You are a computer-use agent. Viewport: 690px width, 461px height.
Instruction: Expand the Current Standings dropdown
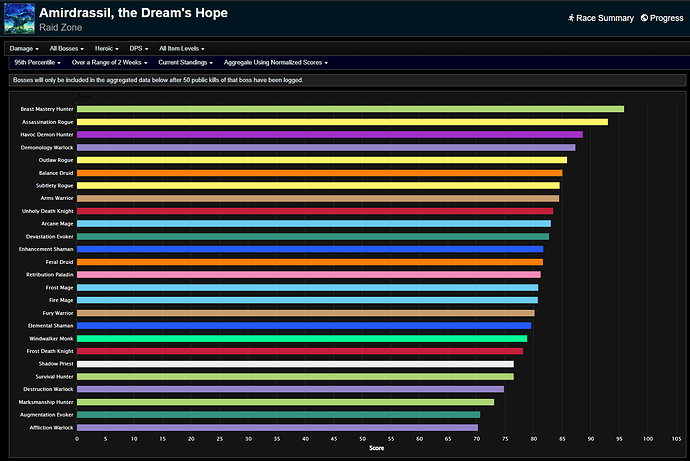pos(185,63)
